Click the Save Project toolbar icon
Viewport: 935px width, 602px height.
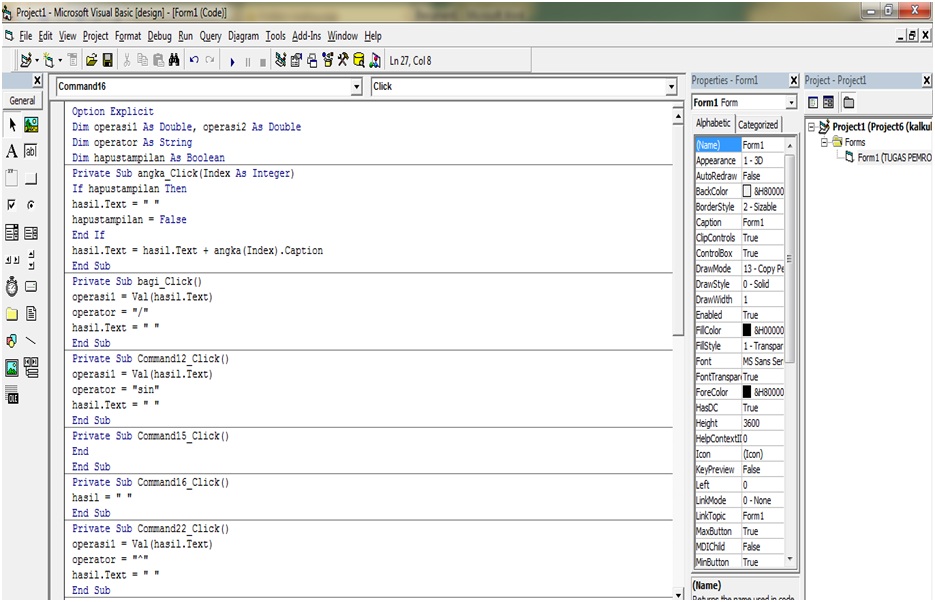click(108, 61)
